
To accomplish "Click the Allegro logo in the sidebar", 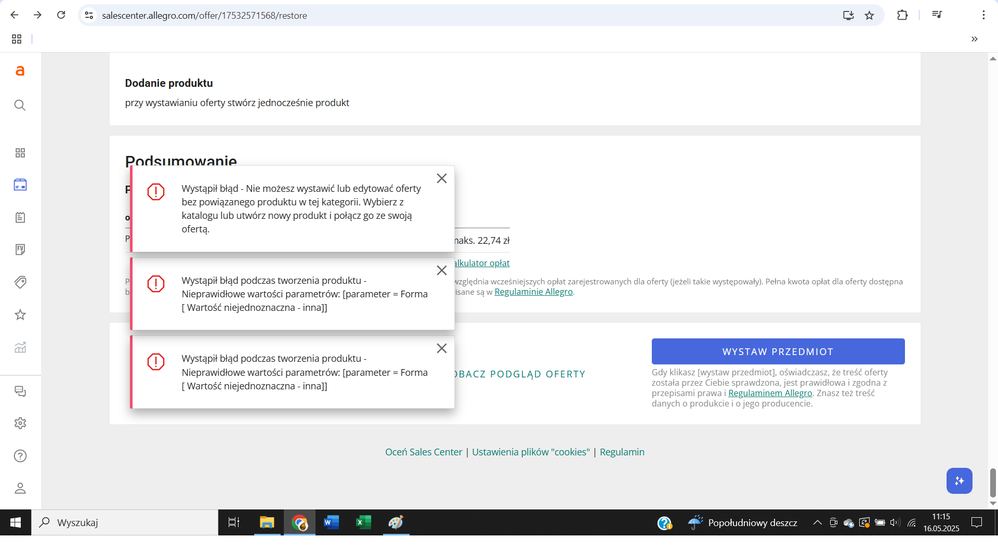I will tap(20, 71).
